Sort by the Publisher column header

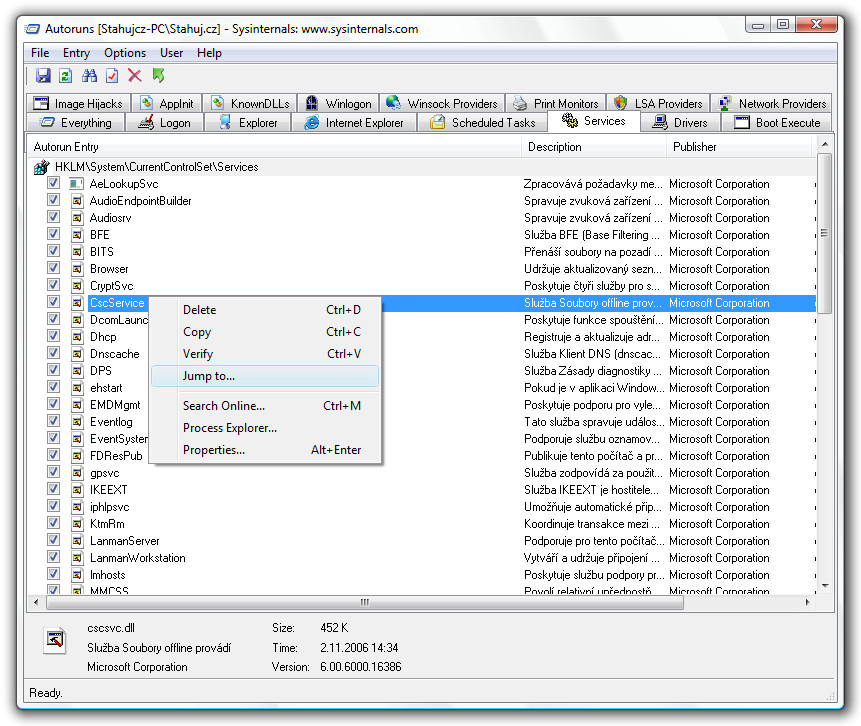point(739,147)
